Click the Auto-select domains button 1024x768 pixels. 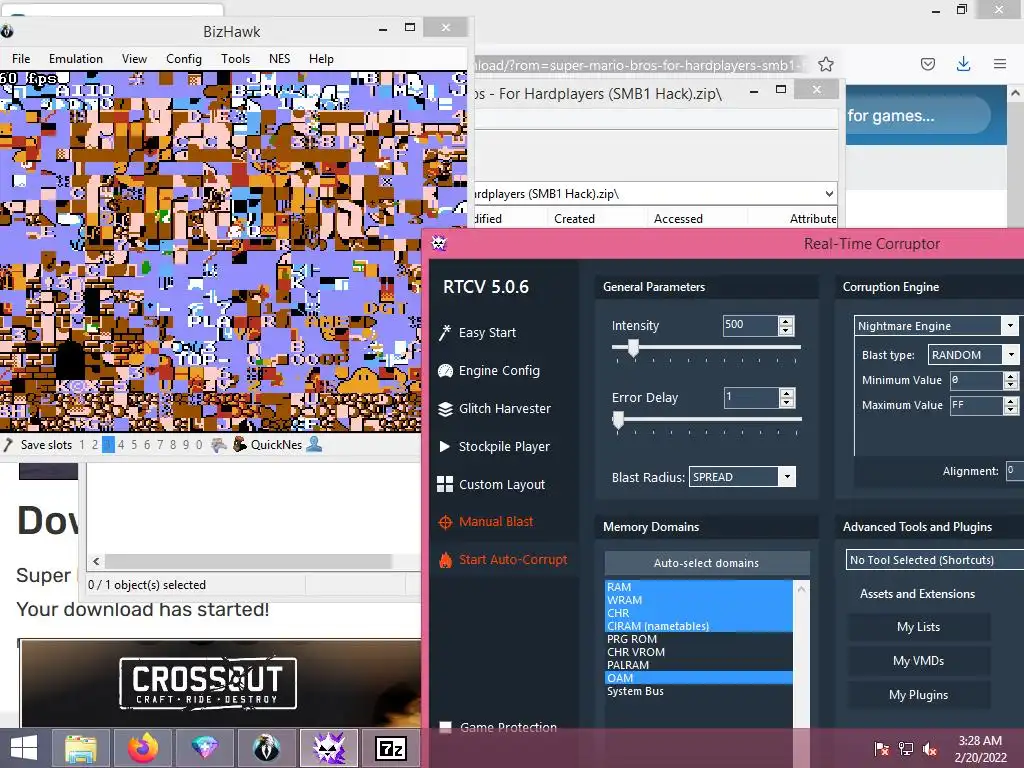707,563
